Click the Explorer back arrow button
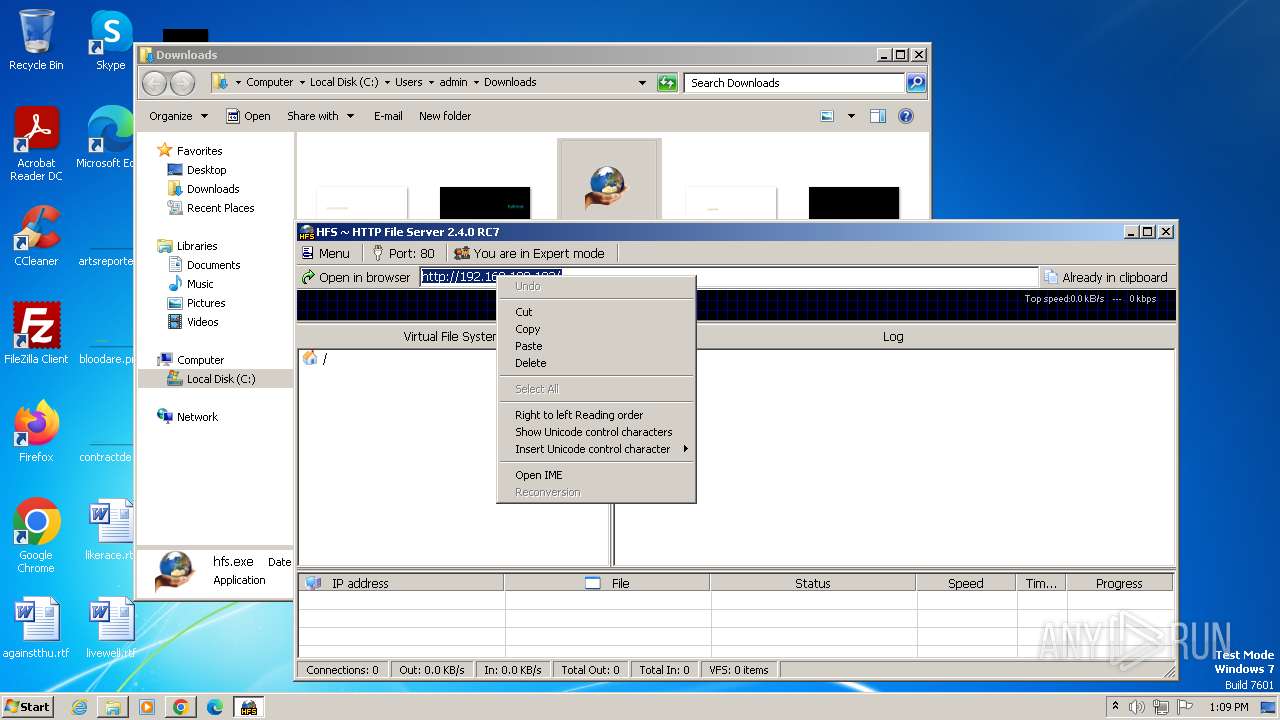1280x720 pixels. pos(155,83)
